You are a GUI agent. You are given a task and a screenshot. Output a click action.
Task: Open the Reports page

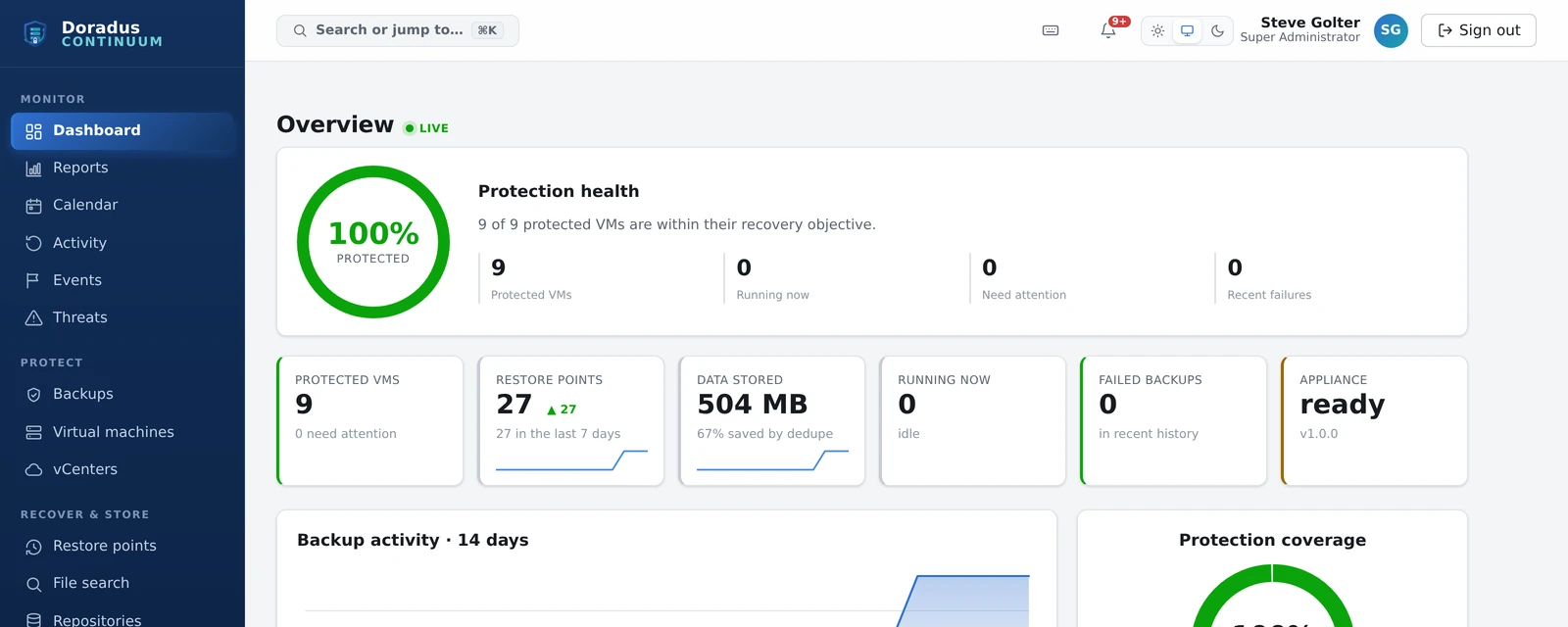(x=122, y=169)
